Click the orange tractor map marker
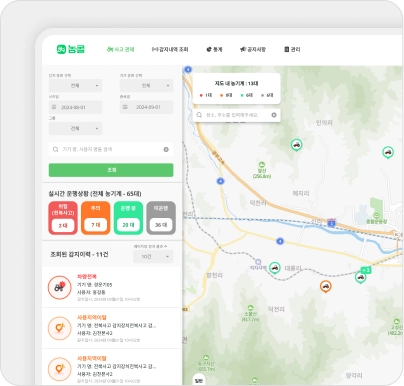The width and height of the screenshot is (404, 386). coord(325,286)
